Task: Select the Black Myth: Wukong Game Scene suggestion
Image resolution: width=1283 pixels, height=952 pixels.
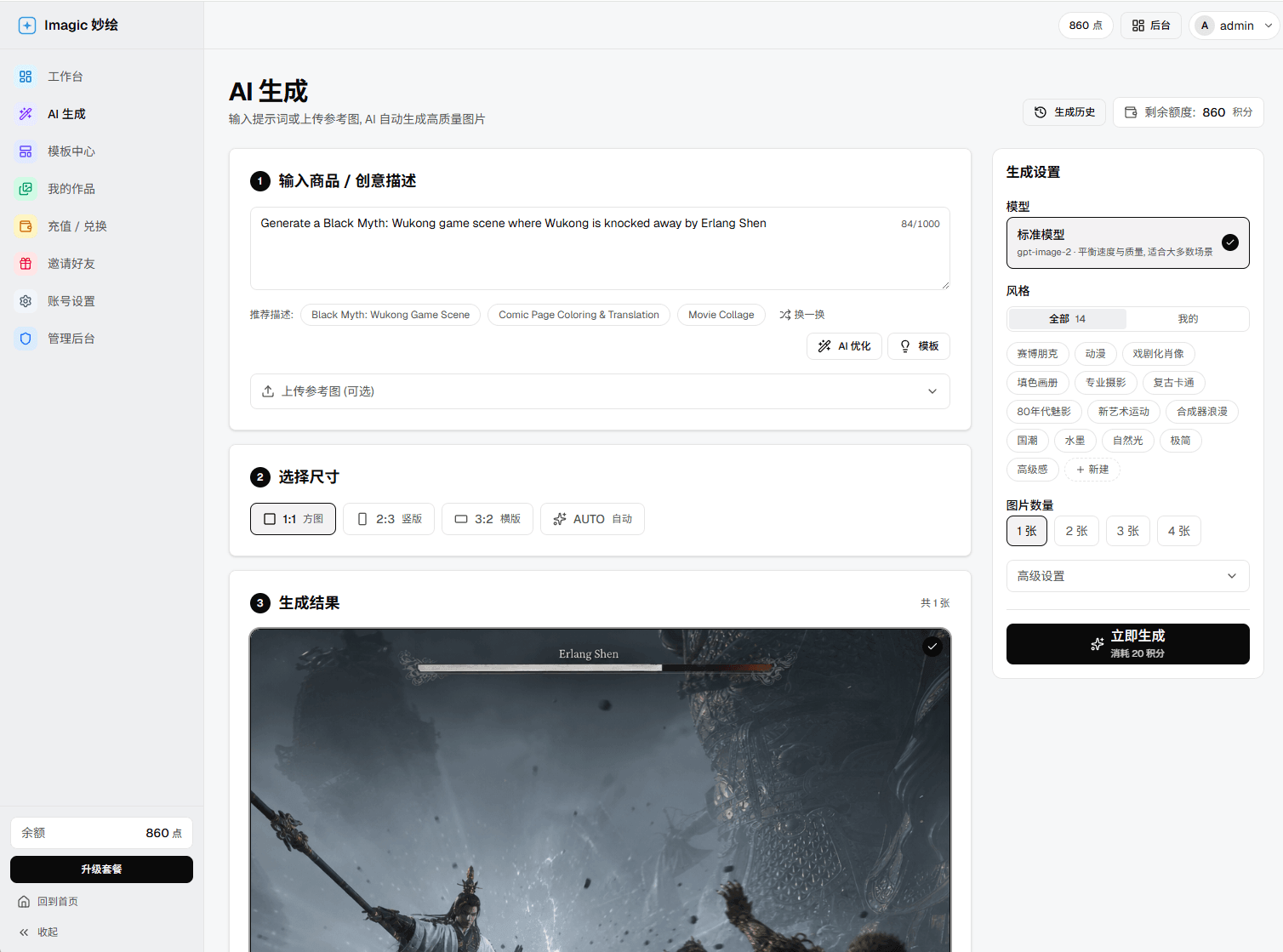Action: 391,315
